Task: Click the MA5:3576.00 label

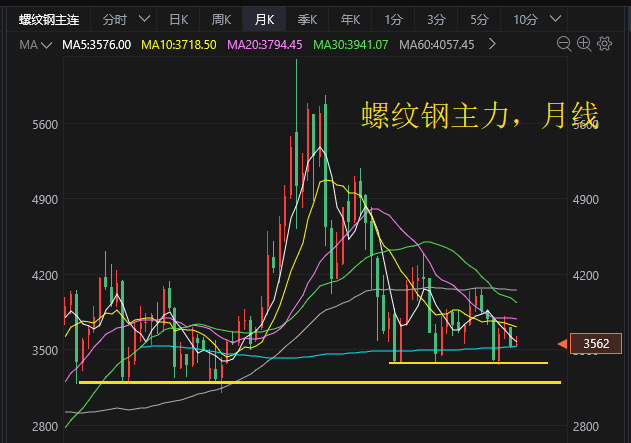Action: [97, 45]
